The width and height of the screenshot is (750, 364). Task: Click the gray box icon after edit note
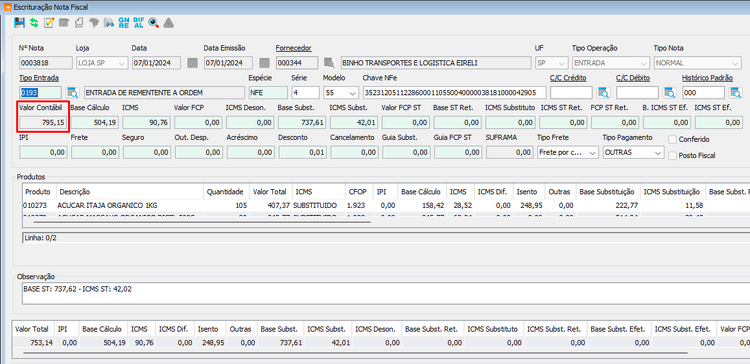click(64, 22)
